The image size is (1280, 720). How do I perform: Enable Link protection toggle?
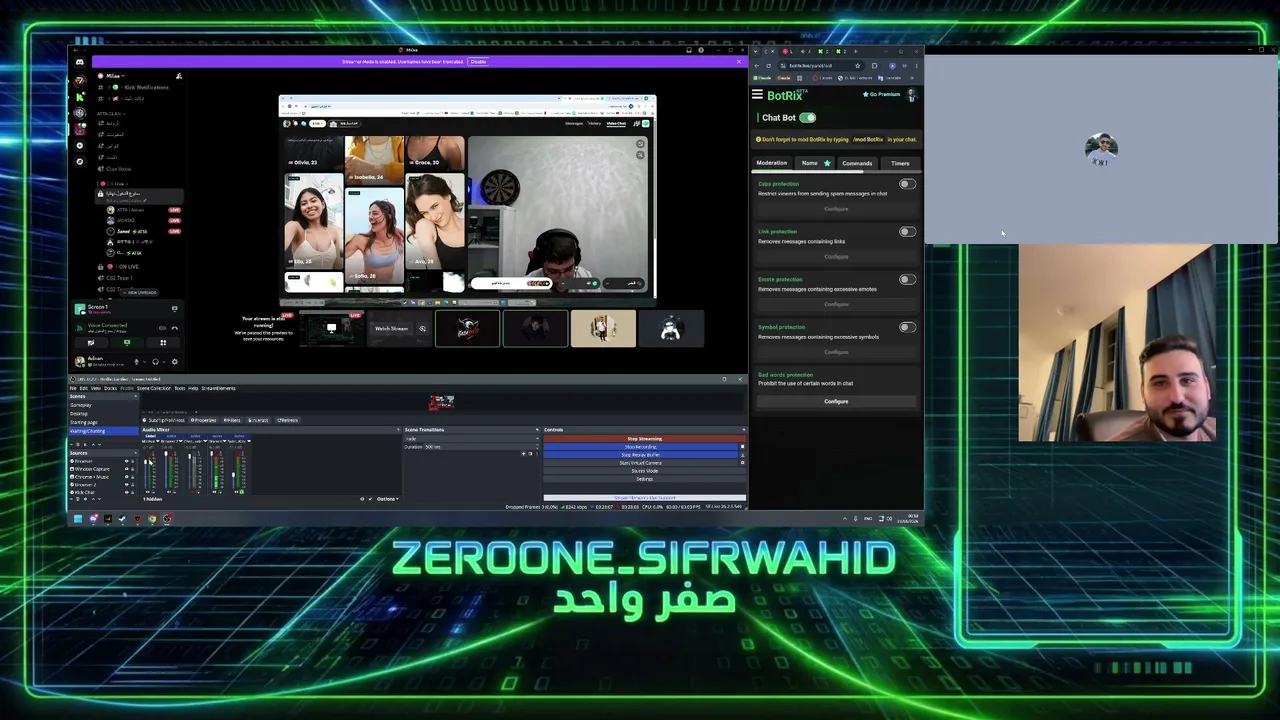[907, 232]
